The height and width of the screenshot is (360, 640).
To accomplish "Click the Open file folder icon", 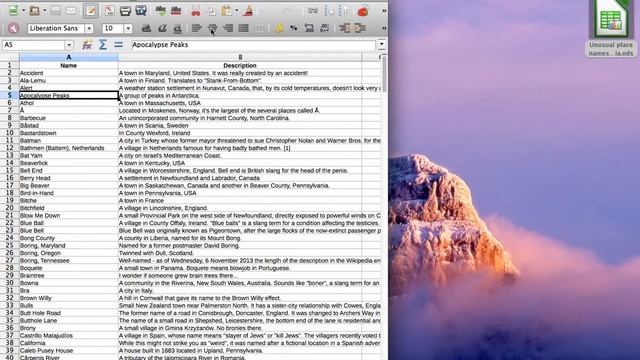I will click(34, 11).
